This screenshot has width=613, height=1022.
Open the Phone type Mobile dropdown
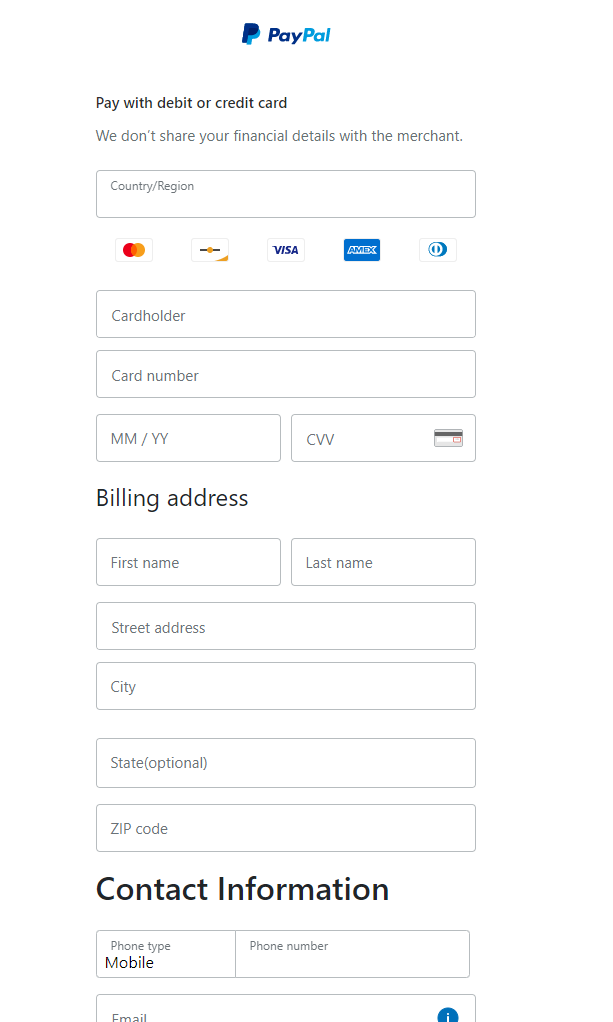point(166,954)
